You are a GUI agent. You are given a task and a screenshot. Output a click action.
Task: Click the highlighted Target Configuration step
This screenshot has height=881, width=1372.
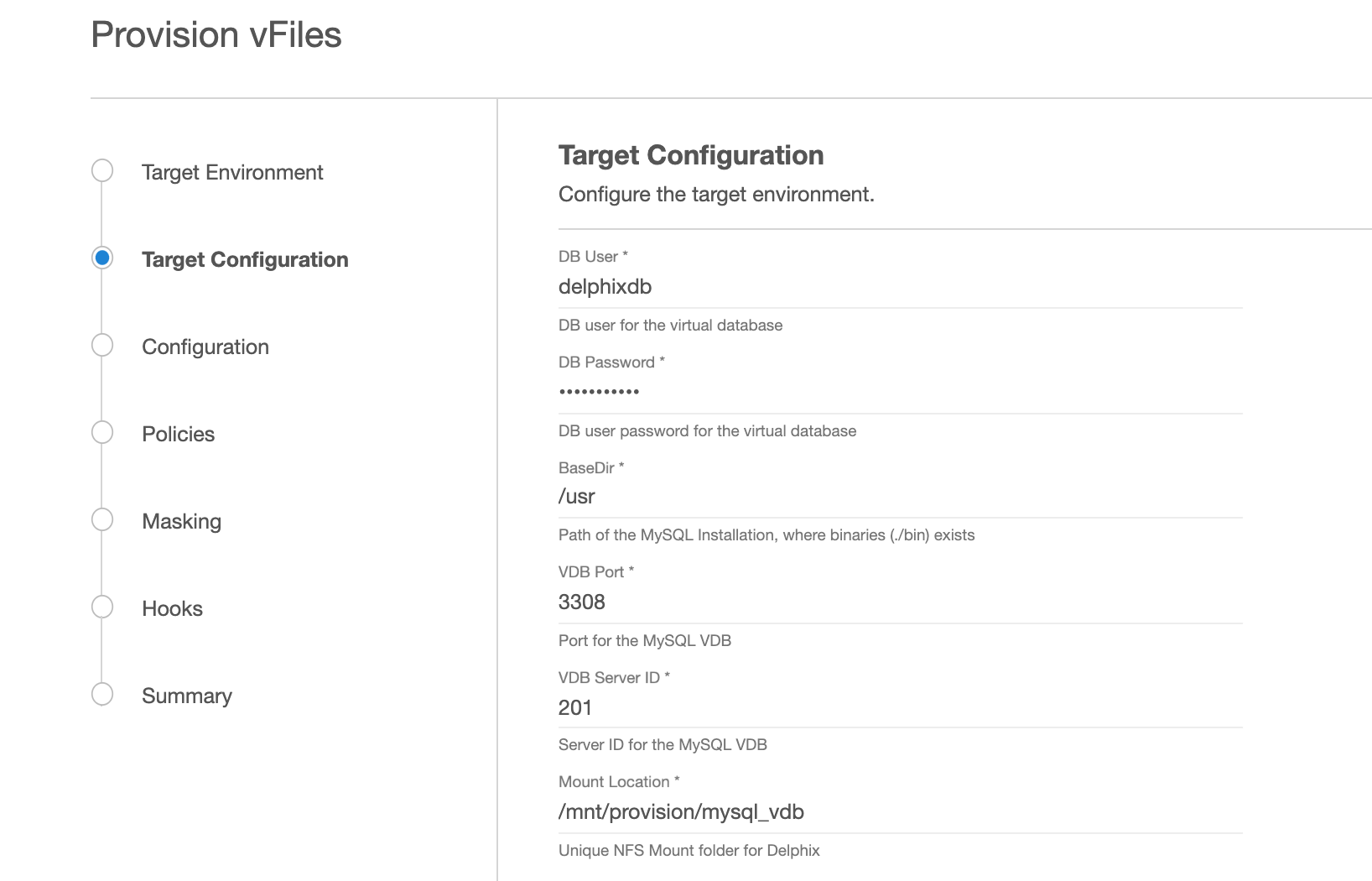(x=245, y=259)
